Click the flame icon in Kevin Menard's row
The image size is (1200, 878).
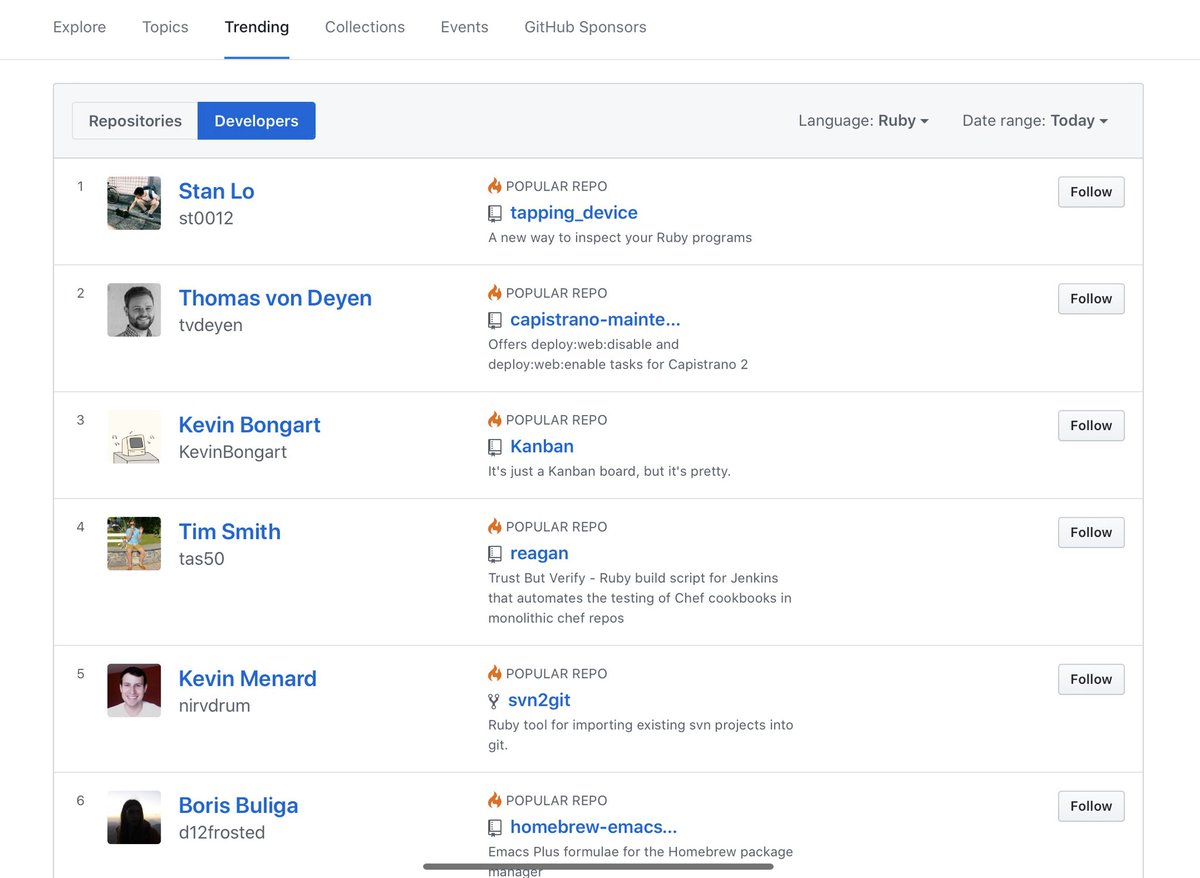(x=494, y=674)
